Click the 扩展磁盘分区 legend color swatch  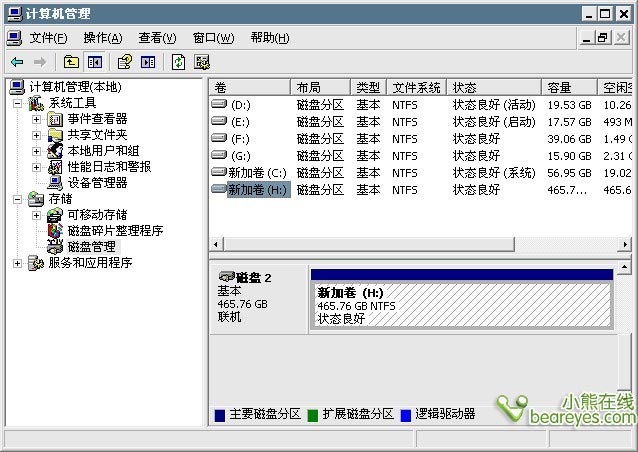click(312, 415)
